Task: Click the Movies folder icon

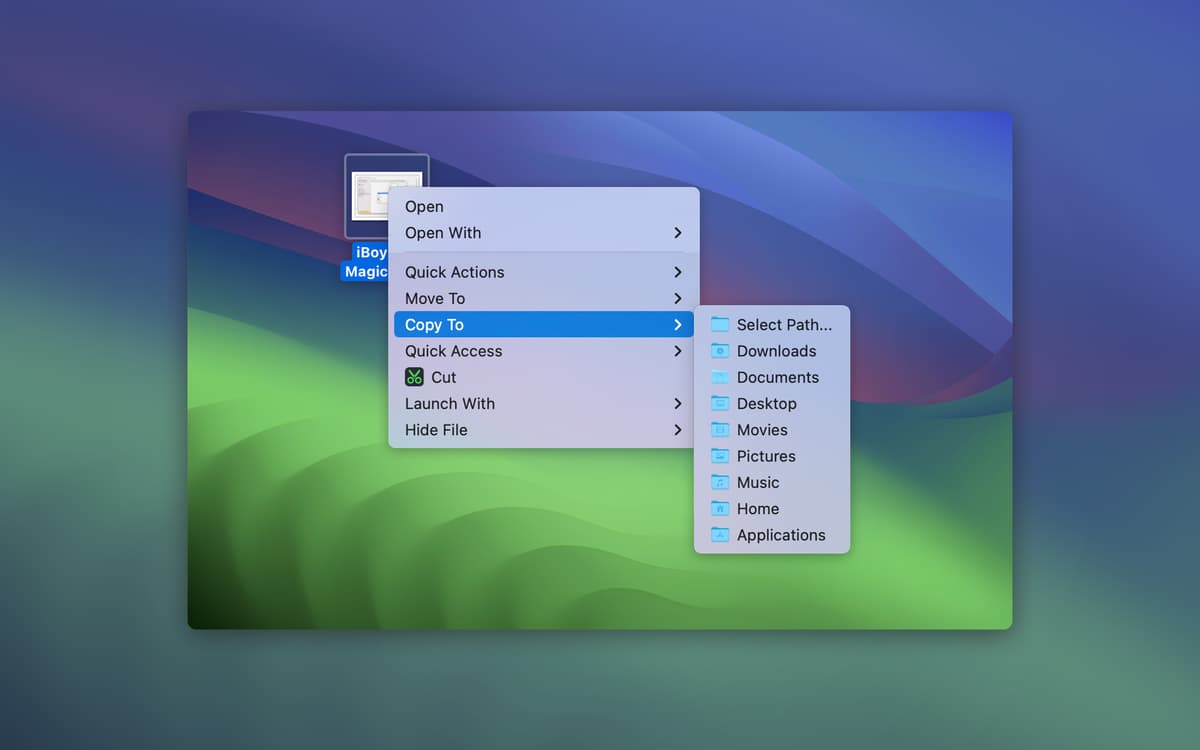Action: (x=720, y=430)
